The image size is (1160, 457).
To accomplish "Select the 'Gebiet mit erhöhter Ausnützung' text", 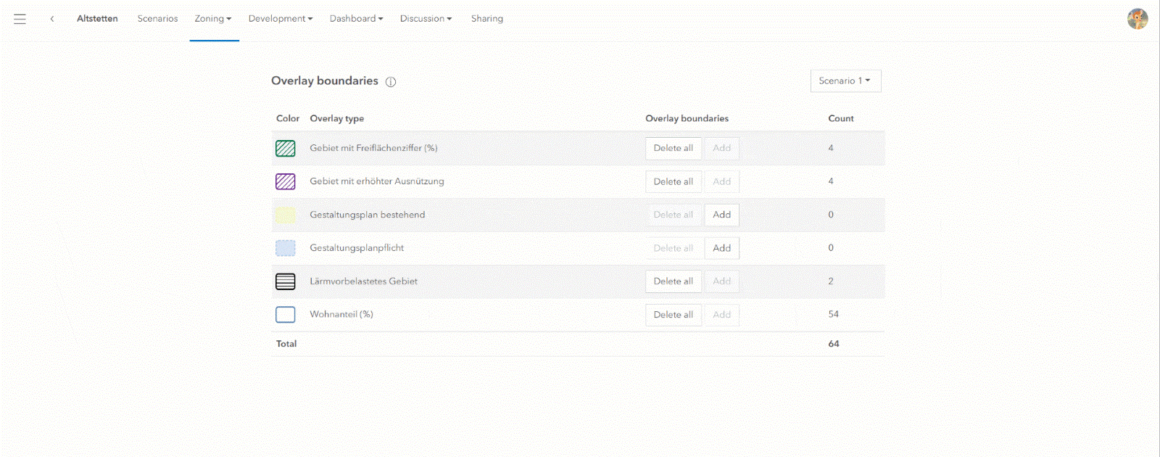I will pyautogui.click(x=377, y=181).
